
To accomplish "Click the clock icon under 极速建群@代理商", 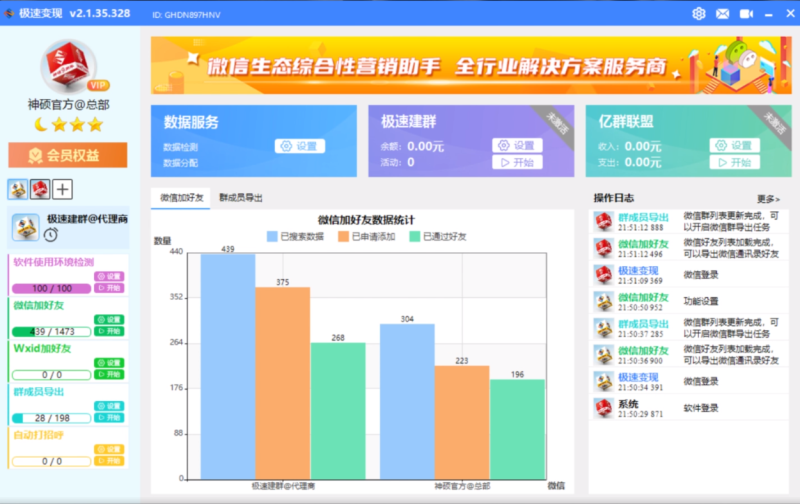I will tap(51, 235).
